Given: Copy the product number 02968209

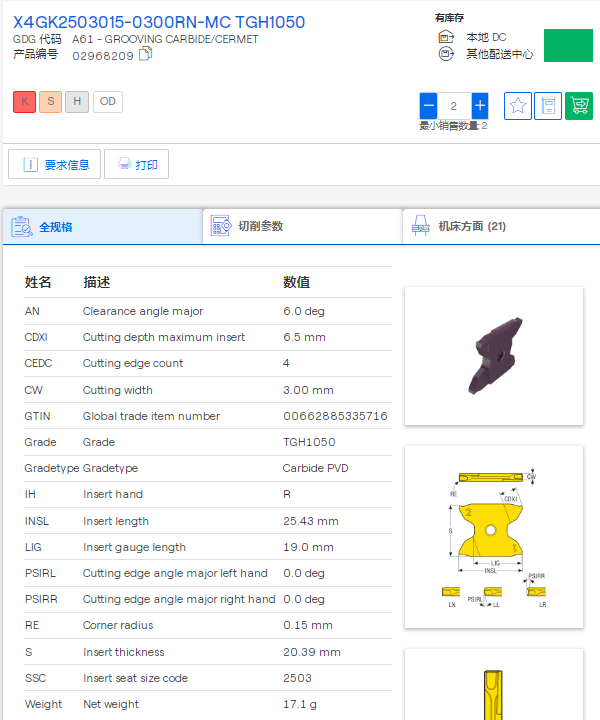Looking at the screenshot, I should (x=145, y=54).
